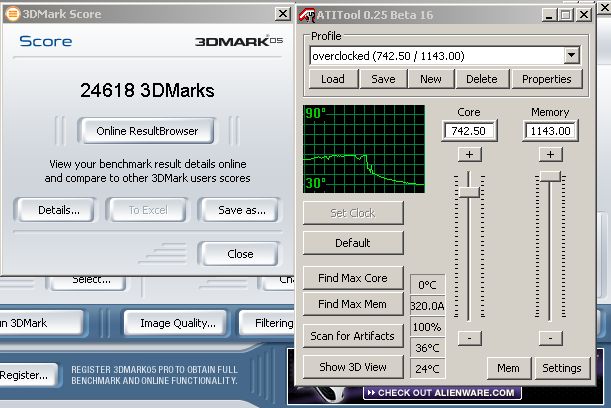The image size is (611, 408).
Task: Select the overclocked profile combo box
Action: pyautogui.click(x=444, y=56)
